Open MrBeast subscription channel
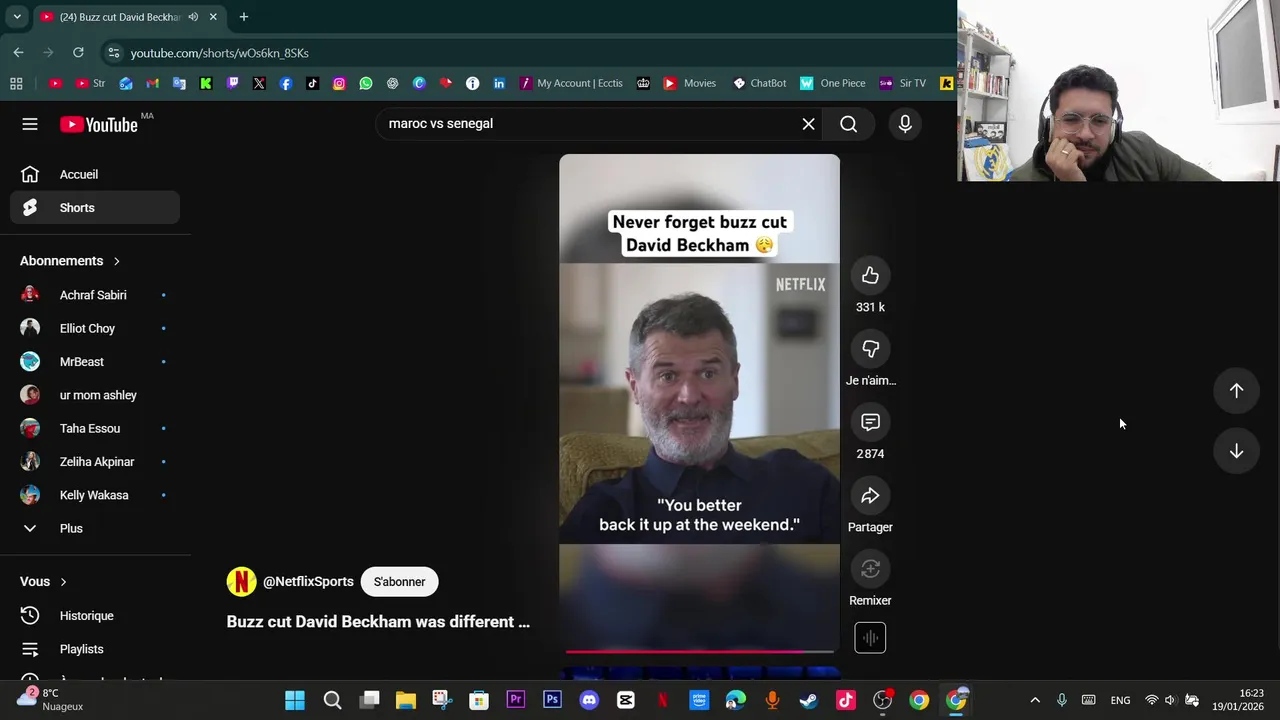The width and height of the screenshot is (1280, 720). coord(95,362)
